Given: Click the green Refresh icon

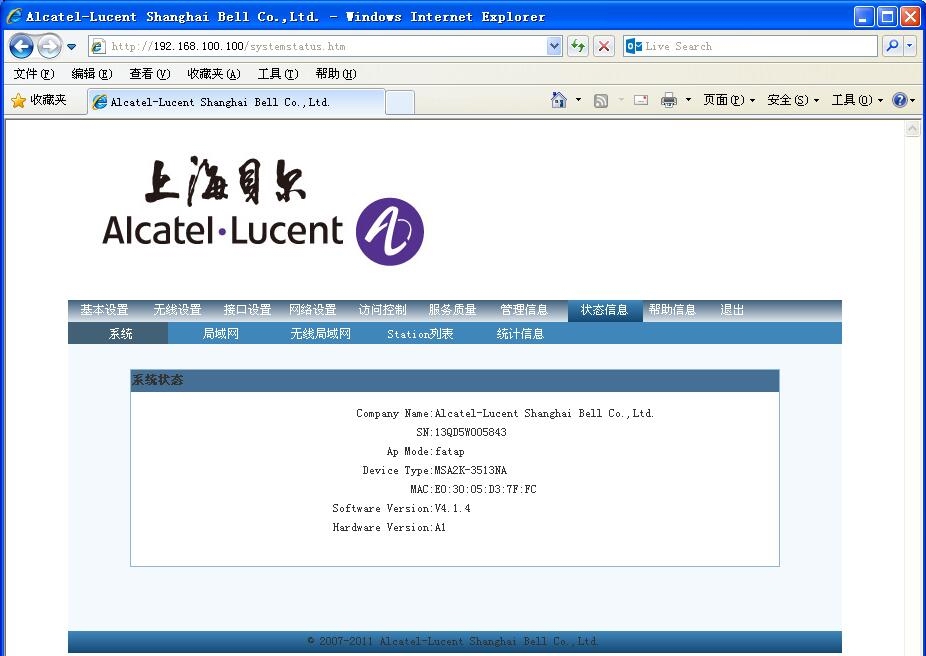Looking at the screenshot, I should coord(578,46).
